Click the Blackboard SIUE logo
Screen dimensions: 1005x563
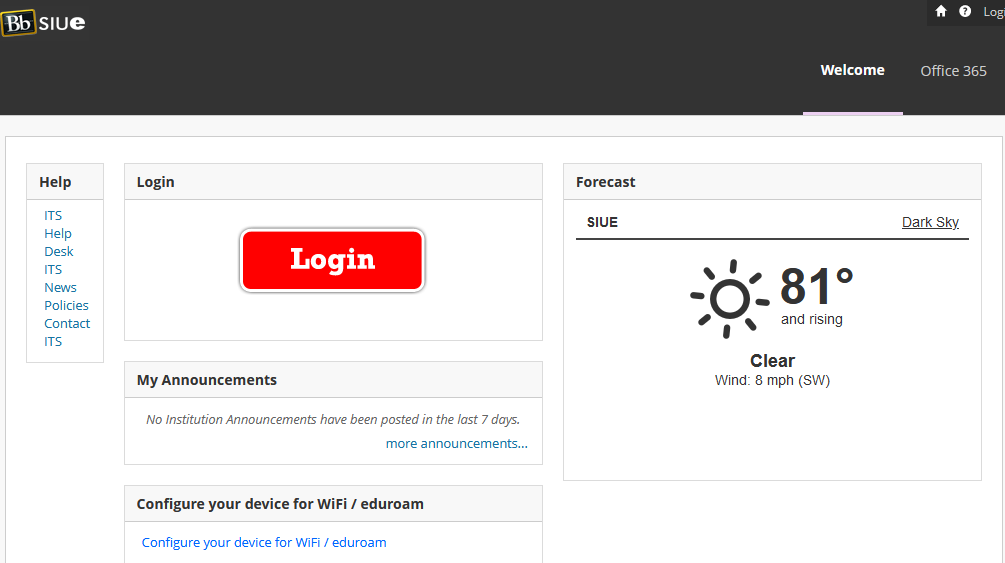(x=44, y=23)
